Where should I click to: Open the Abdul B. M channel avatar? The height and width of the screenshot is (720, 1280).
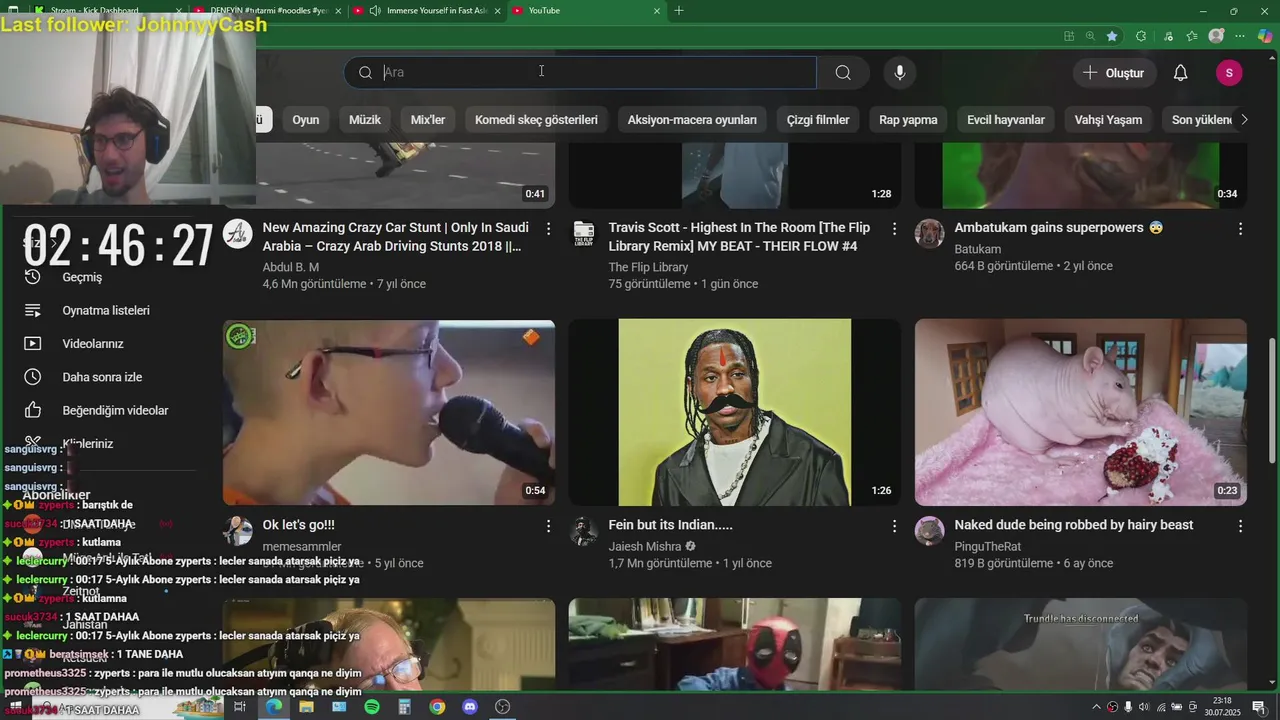(238, 234)
